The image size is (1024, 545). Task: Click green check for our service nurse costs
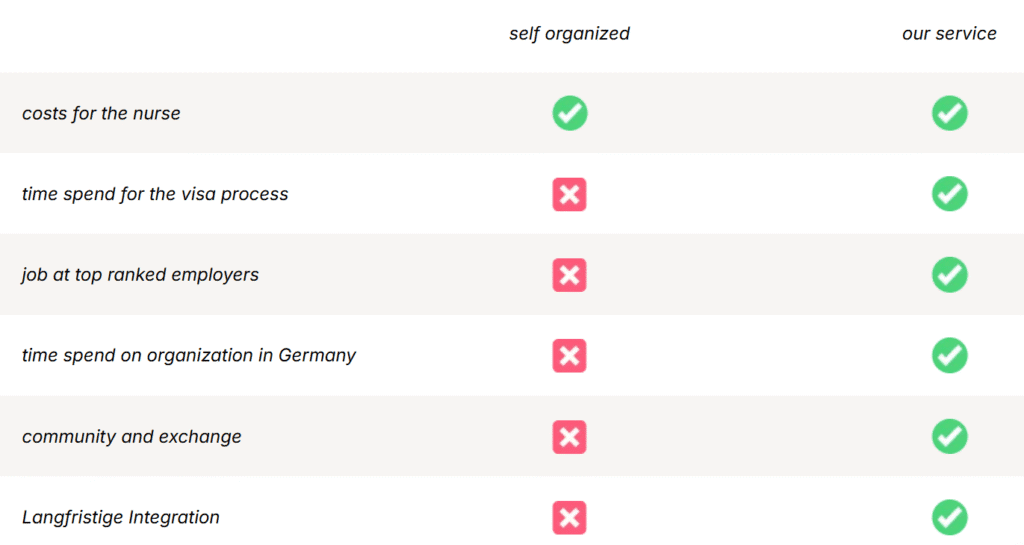pyautogui.click(x=949, y=113)
